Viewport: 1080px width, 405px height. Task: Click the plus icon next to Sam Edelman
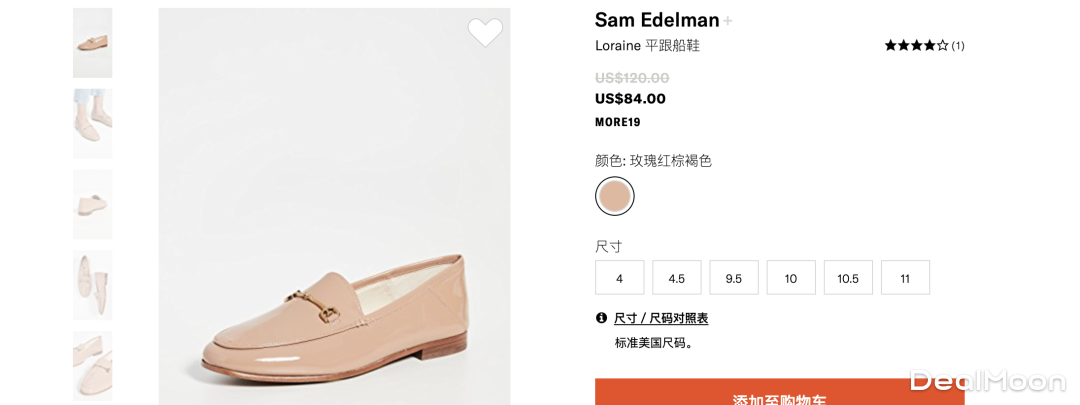(728, 21)
